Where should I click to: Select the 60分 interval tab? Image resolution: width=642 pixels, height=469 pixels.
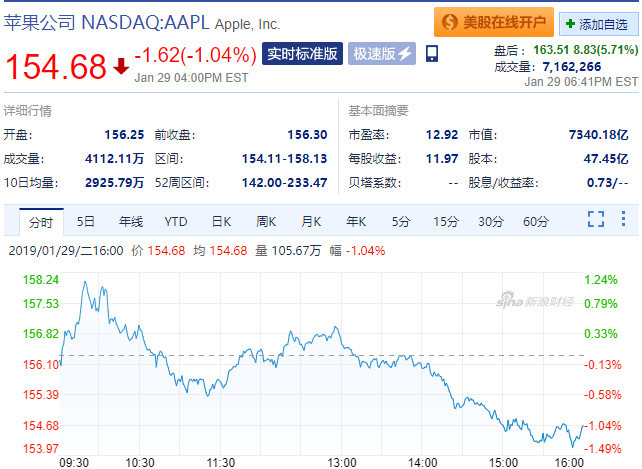coord(536,222)
